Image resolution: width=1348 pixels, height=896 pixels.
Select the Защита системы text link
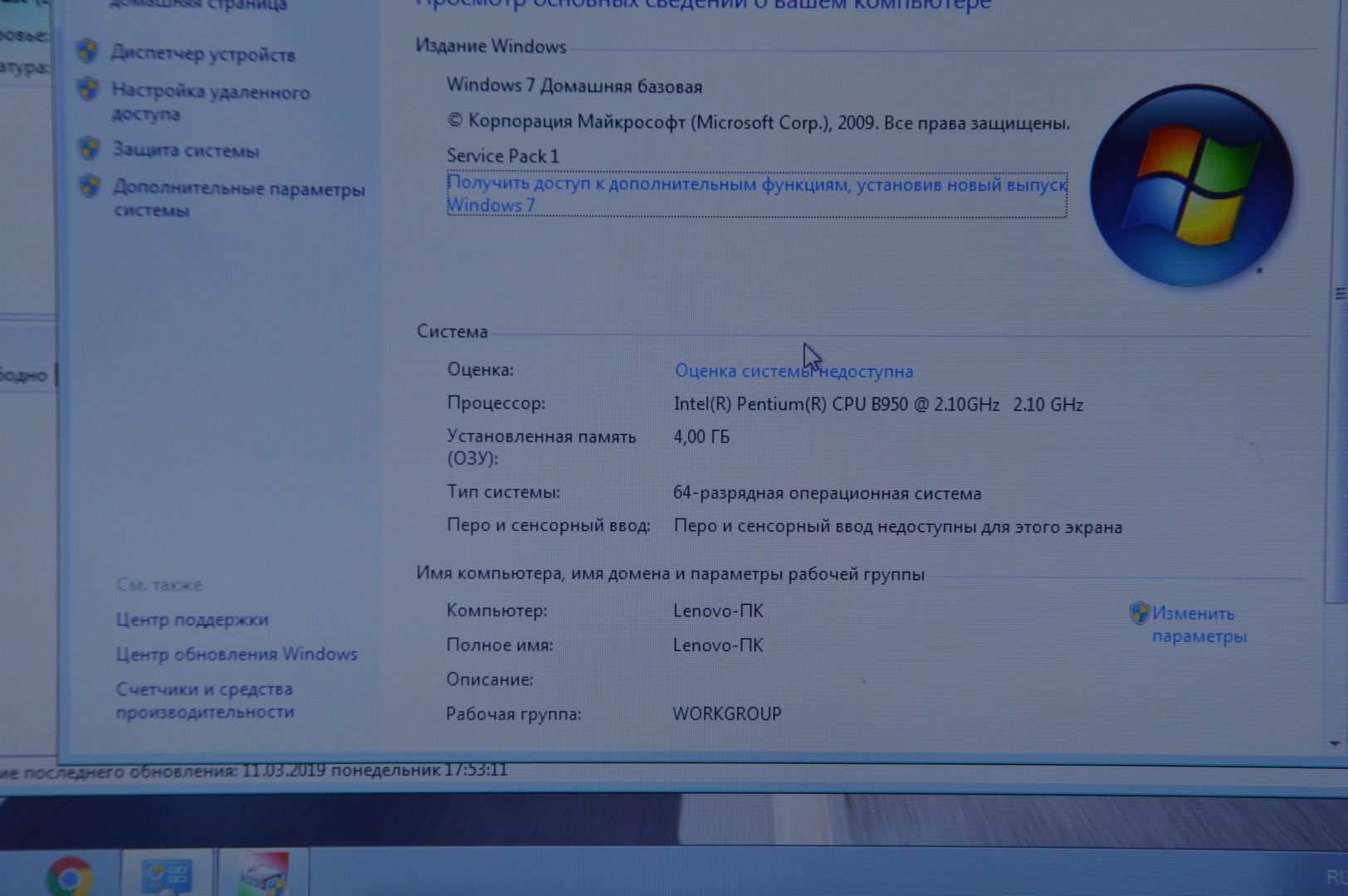(186, 150)
